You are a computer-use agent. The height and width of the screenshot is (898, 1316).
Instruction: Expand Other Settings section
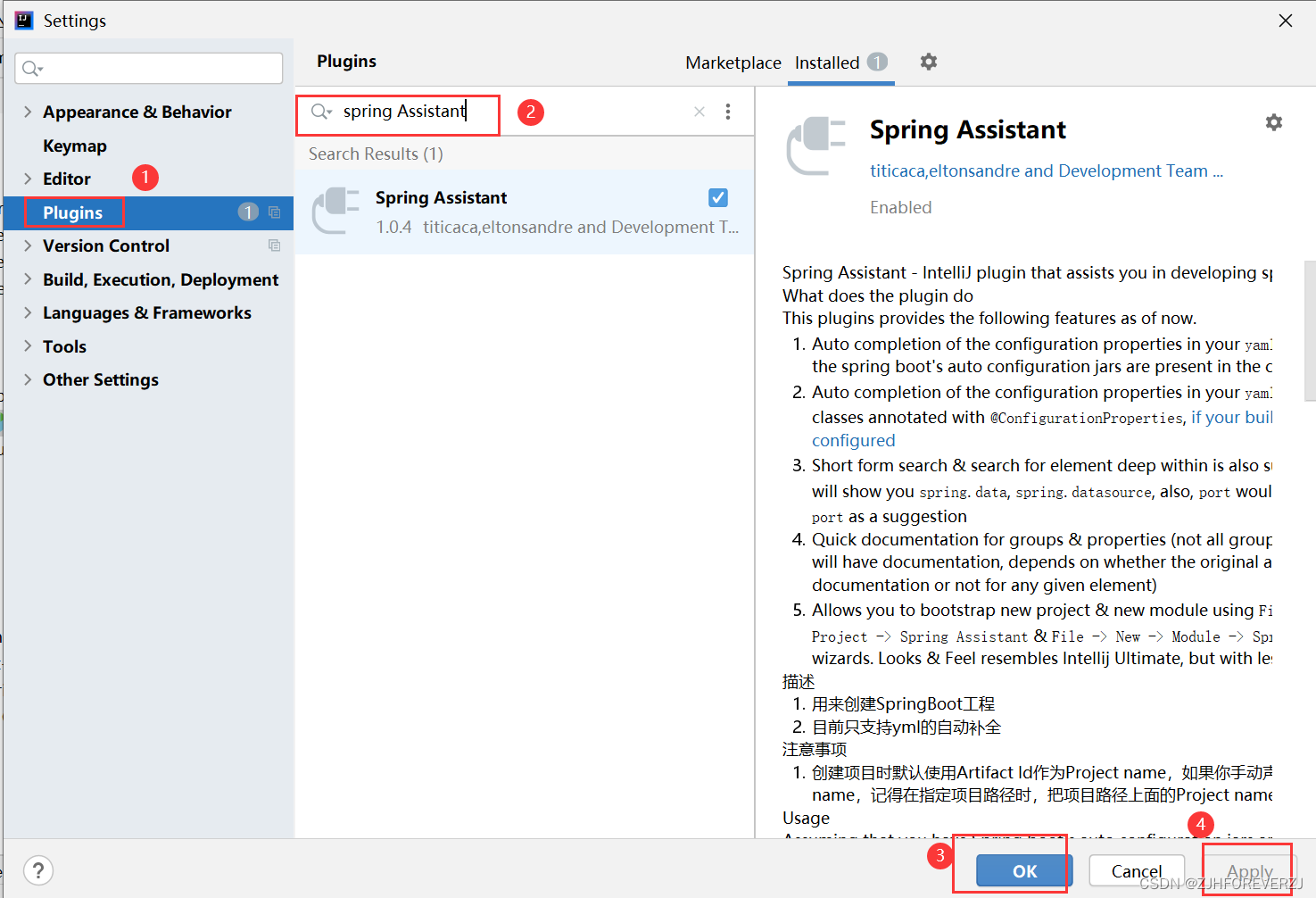pyautogui.click(x=28, y=379)
